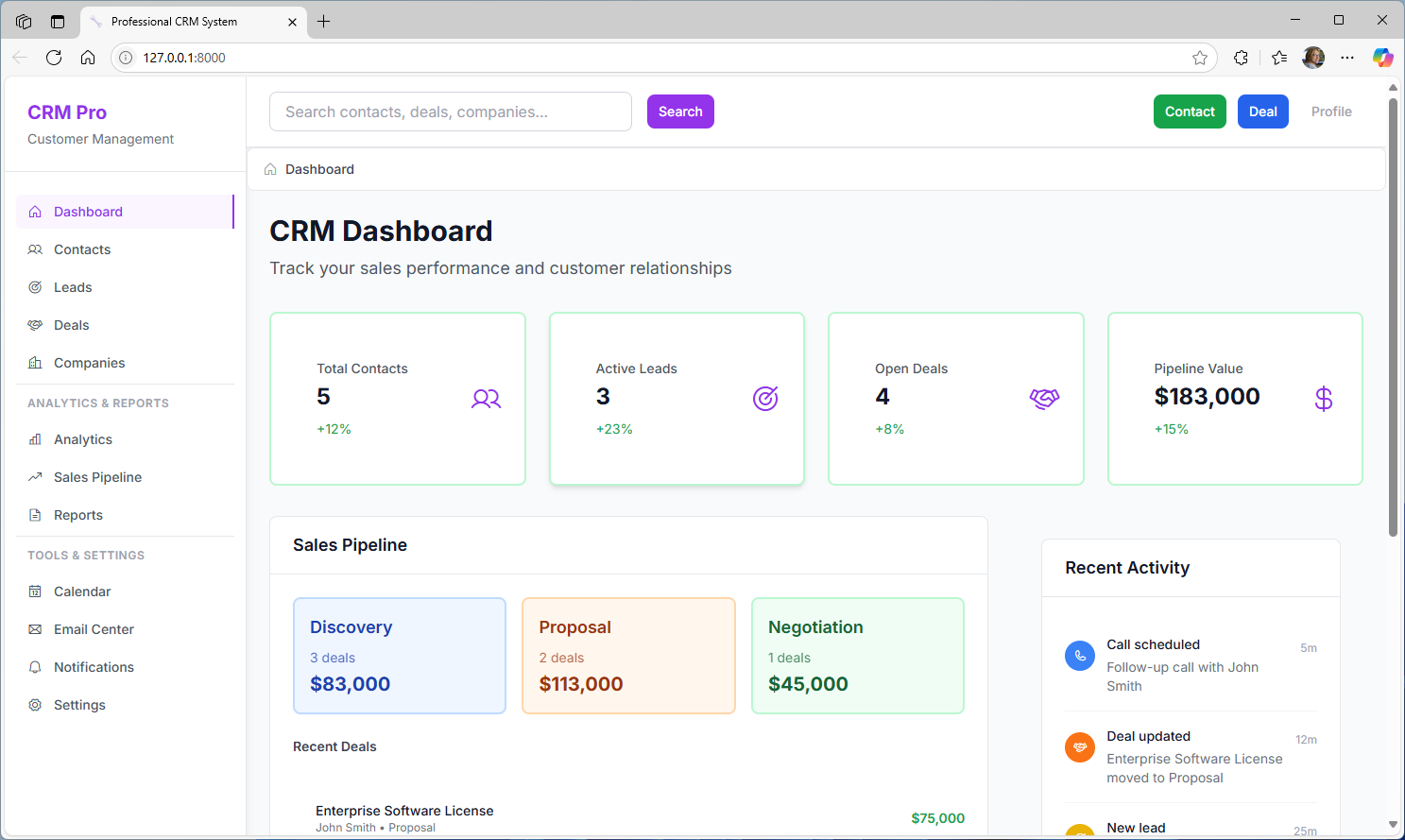The width and height of the screenshot is (1405, 840).
Task: Click the Professional CRM System browser tab
Action: pos(194,21)
